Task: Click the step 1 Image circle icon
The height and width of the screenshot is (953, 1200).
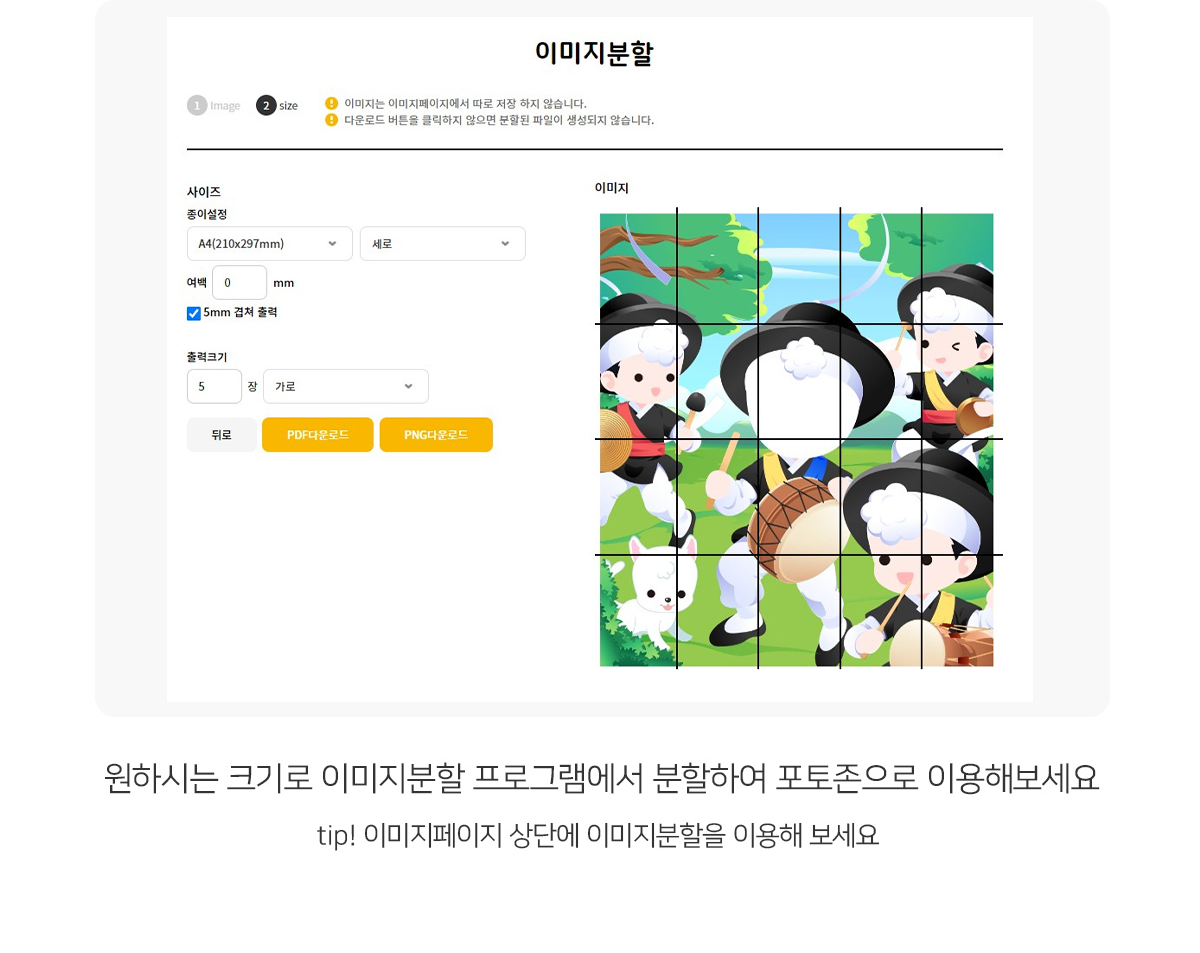Action: tap(197, 105)
